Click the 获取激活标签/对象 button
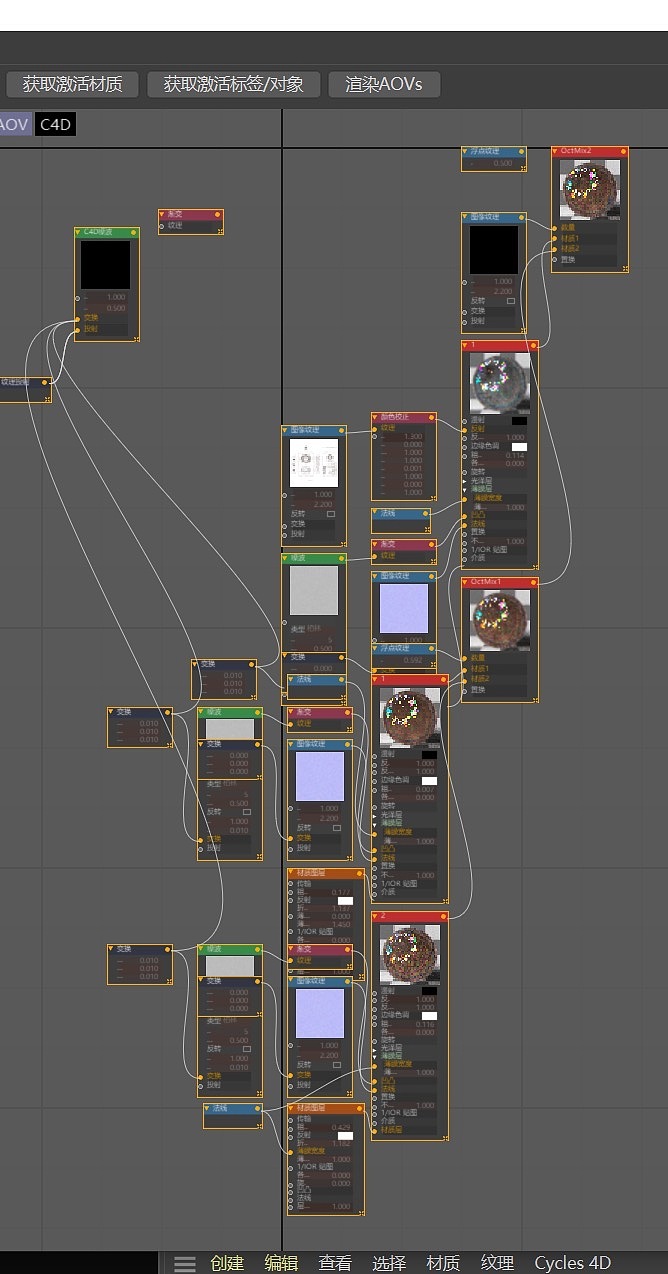 234,84
